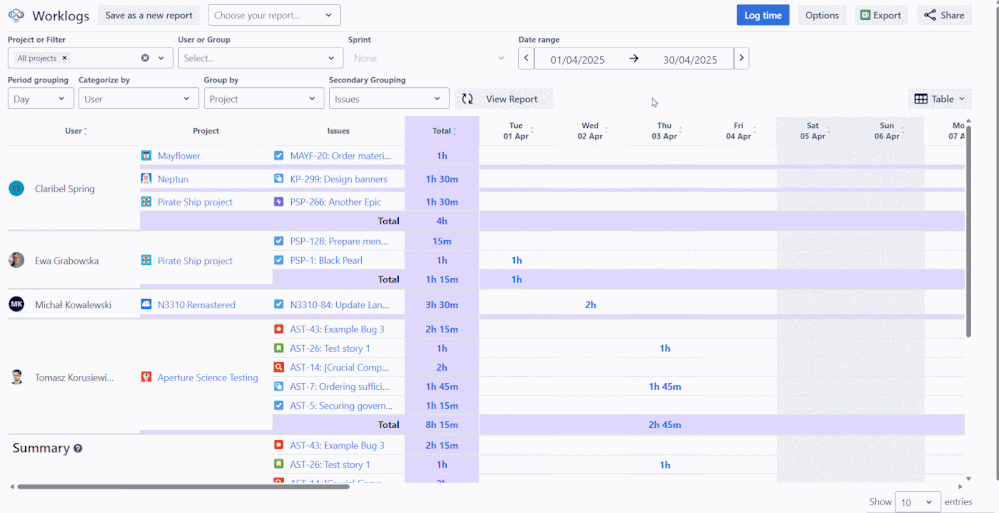Advance date range with right arrow

(x=741, y=59)
